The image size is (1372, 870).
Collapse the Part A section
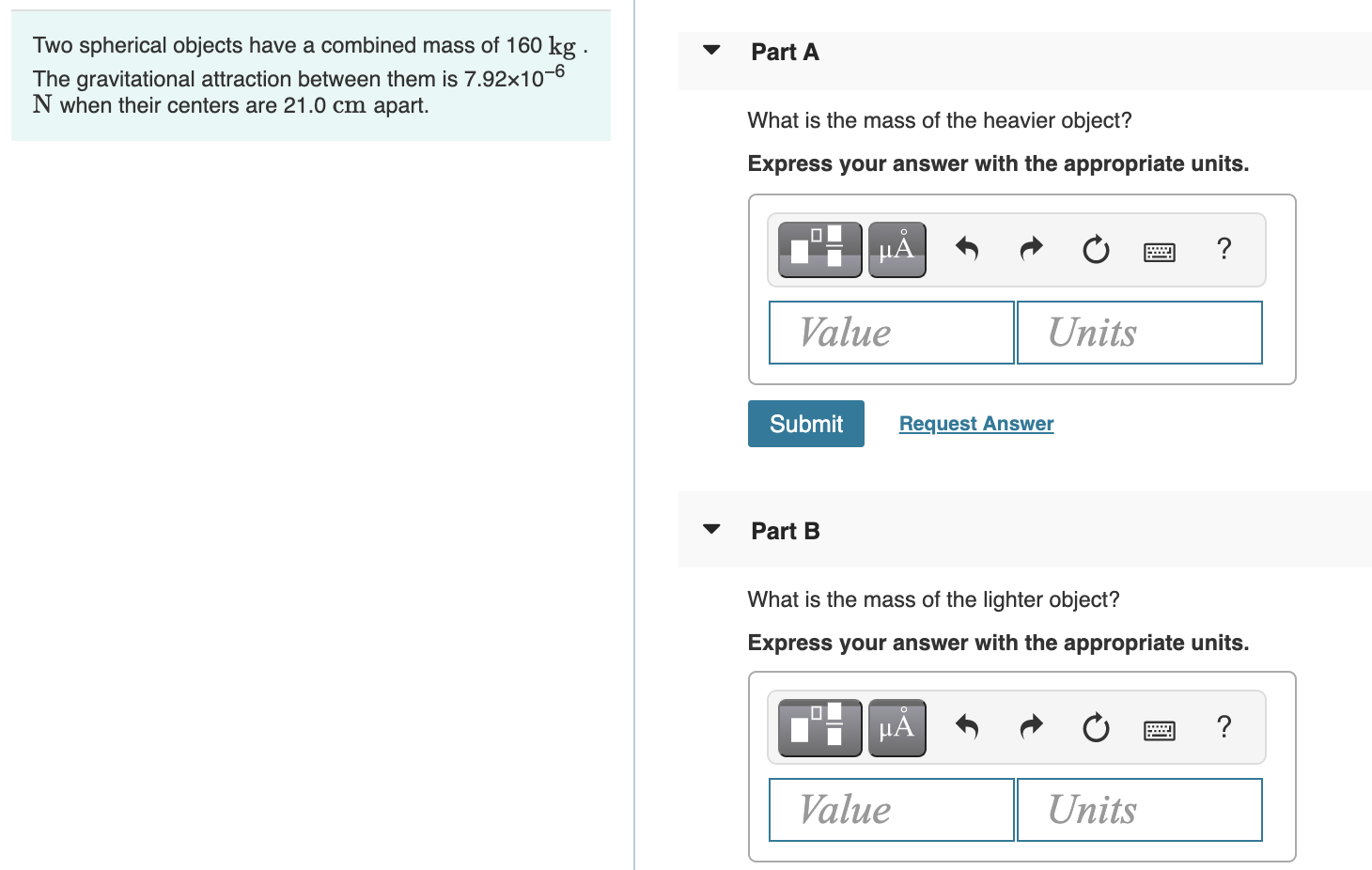point(711,53)
